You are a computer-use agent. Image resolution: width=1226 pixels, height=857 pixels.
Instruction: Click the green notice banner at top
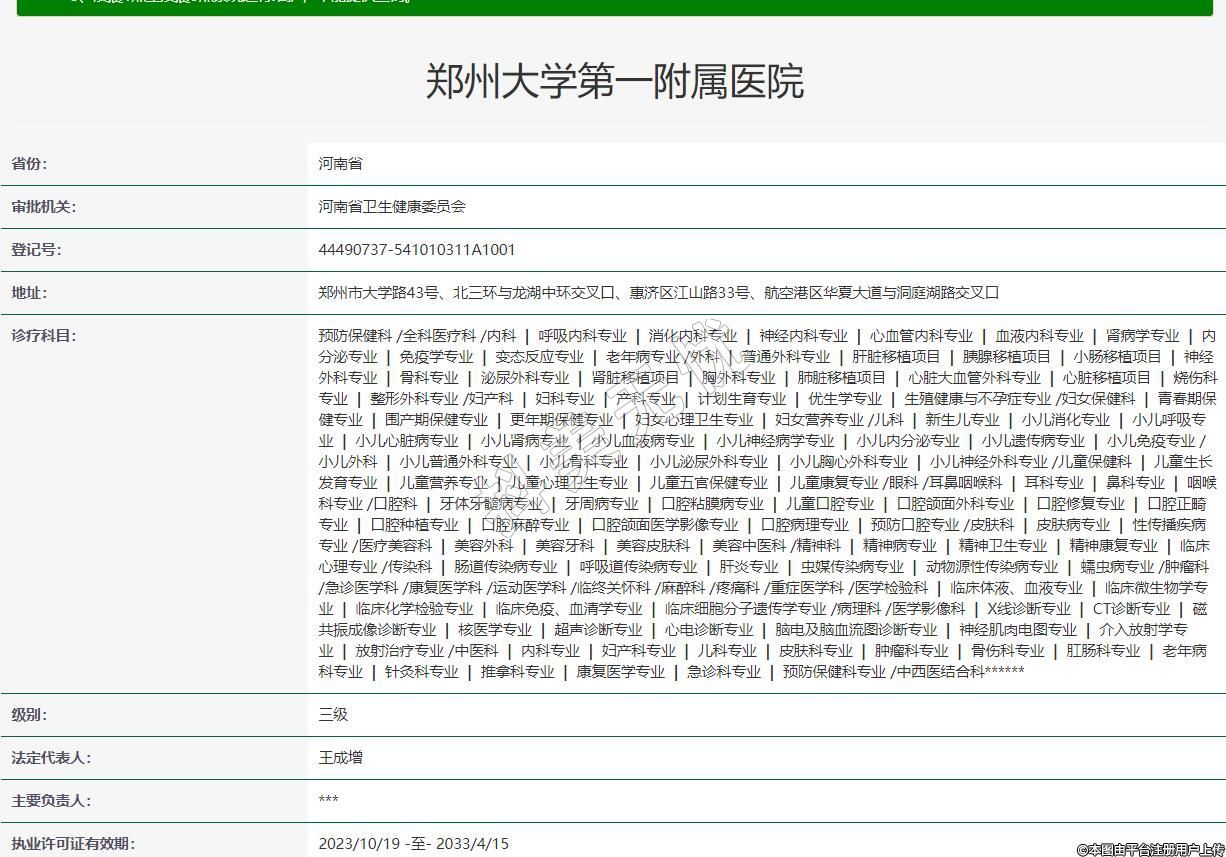(614, 5)
